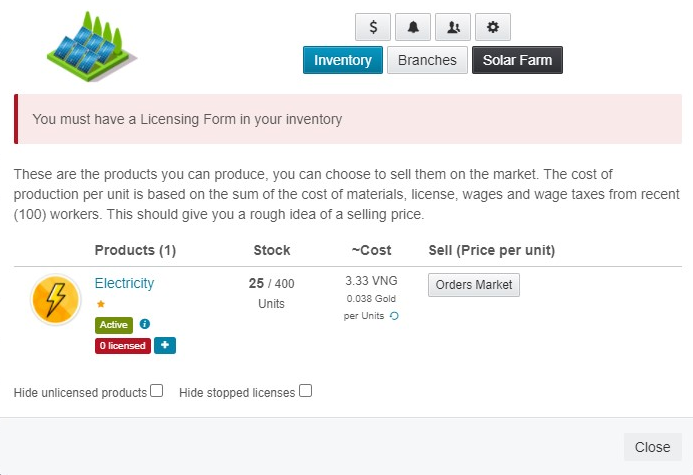Click the red 0 licensed badge
This screenshot has height=475, width=693.
[x=122, y=345]
